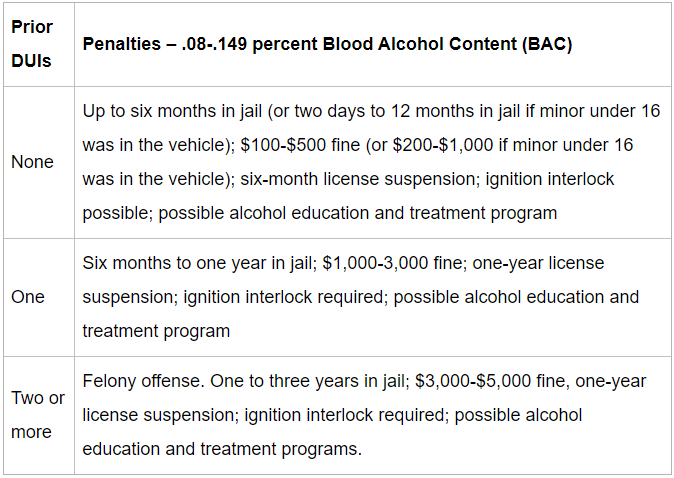674x478 pixels.
Task: Click the 'Two or more' row label
Action: (38, 415)
